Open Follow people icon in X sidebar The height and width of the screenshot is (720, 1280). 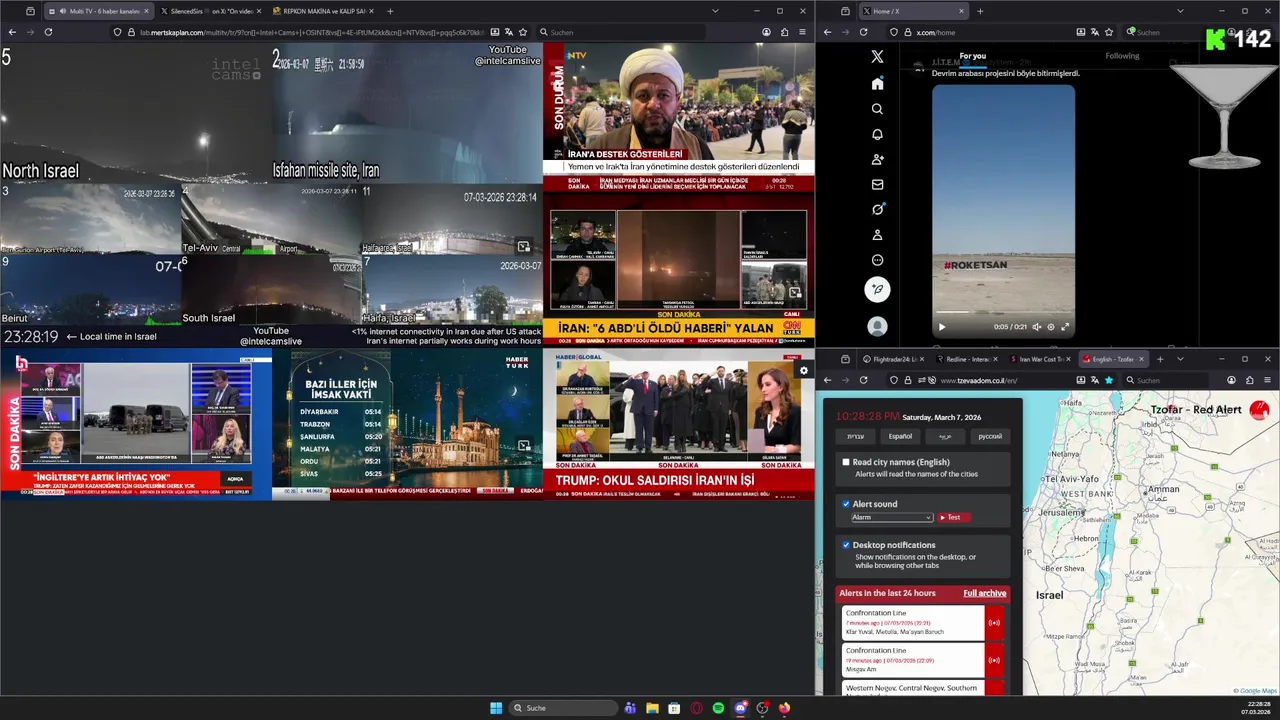[x=877, y=159]
